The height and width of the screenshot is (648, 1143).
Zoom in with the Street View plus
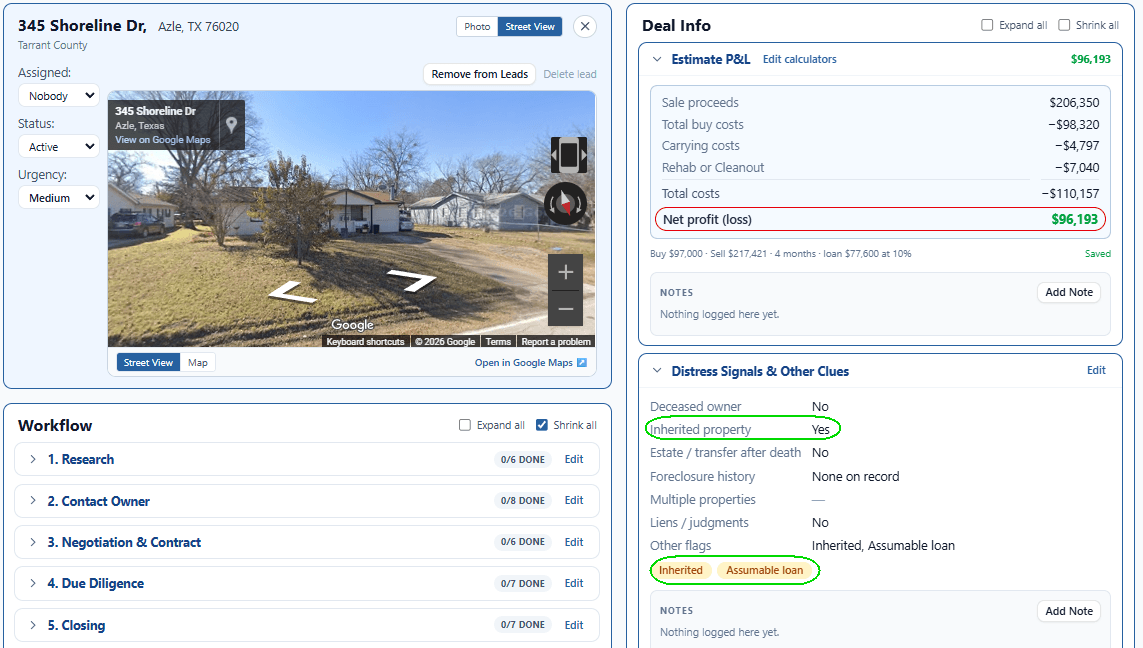566,272
